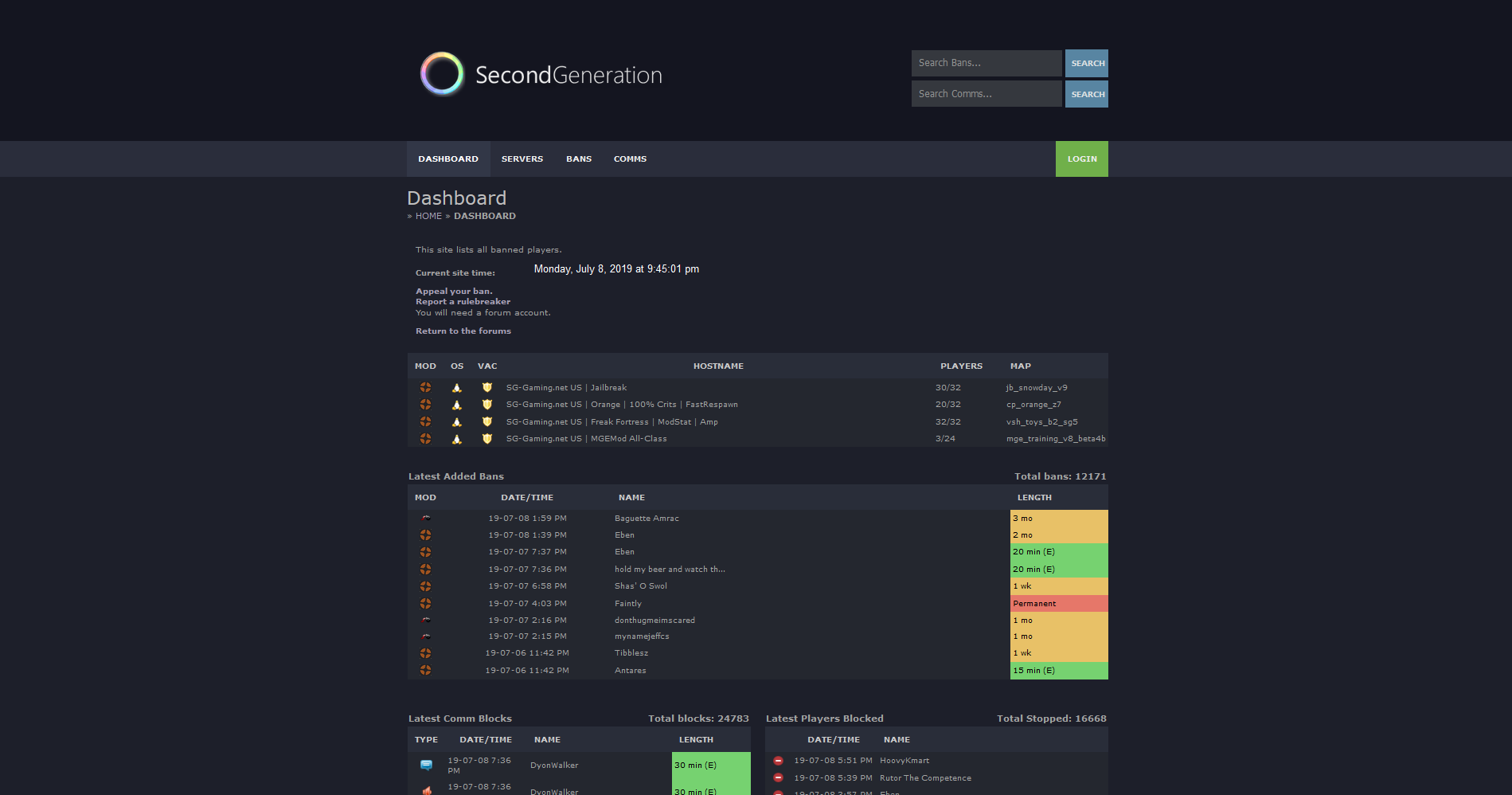Open the SG-Gaming Jailbreak server hostname

tap(566, 388)
